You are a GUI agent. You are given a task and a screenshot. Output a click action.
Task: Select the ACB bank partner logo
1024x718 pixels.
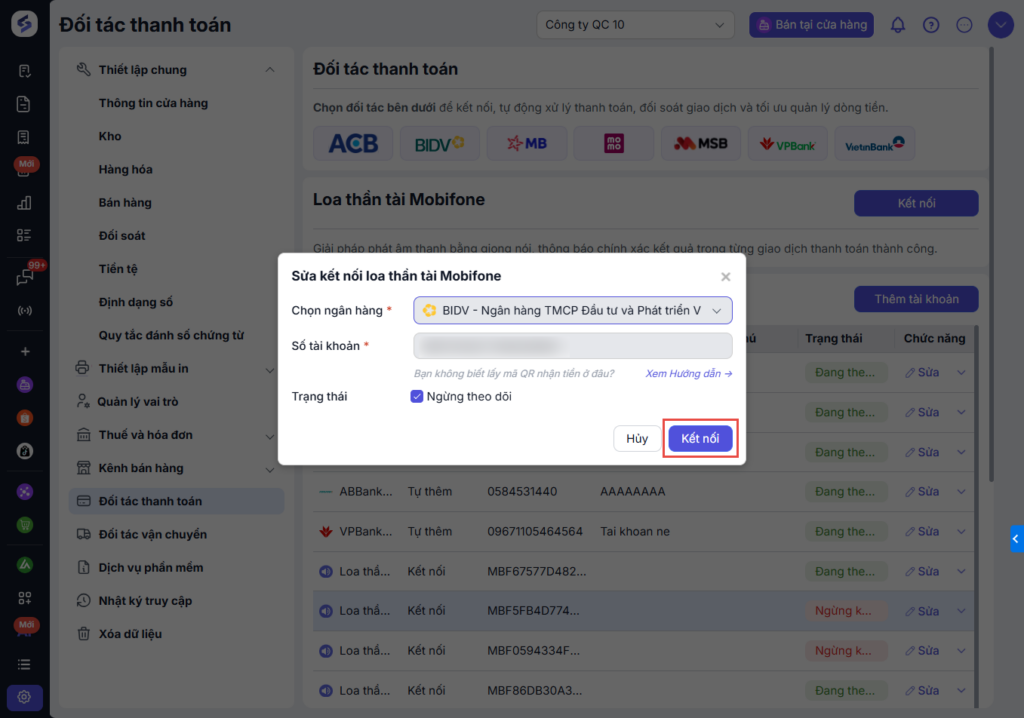(x=353, y=144)
